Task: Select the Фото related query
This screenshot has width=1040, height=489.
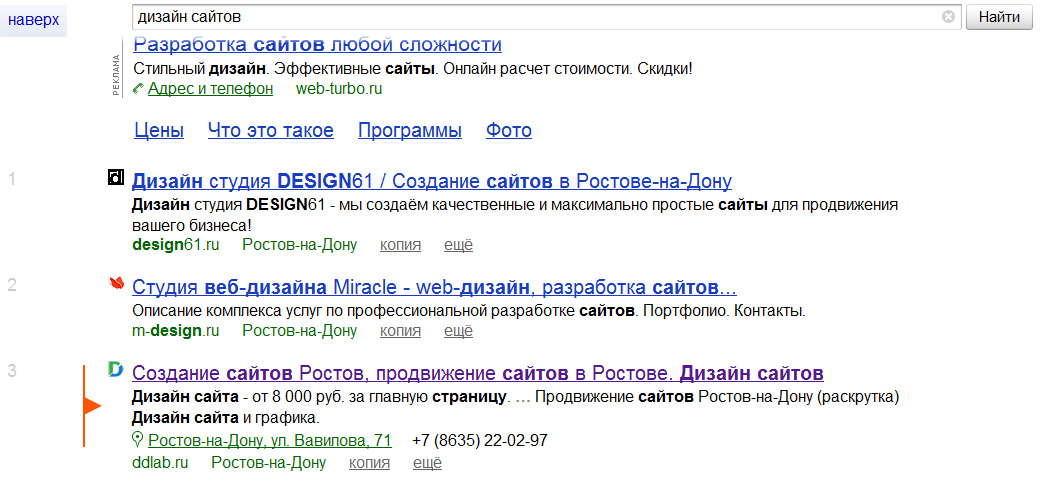Action: tap(509, 131)
